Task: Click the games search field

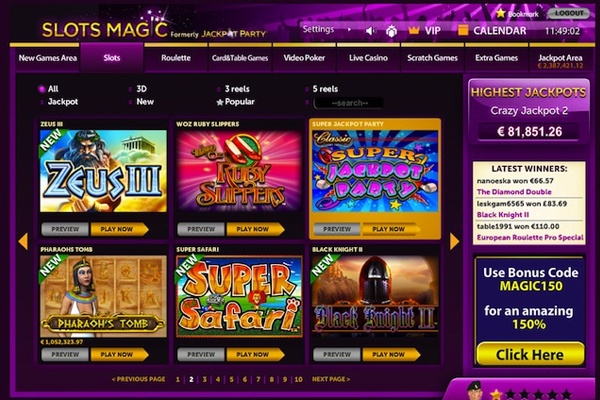Action: (x=349, y=103)
